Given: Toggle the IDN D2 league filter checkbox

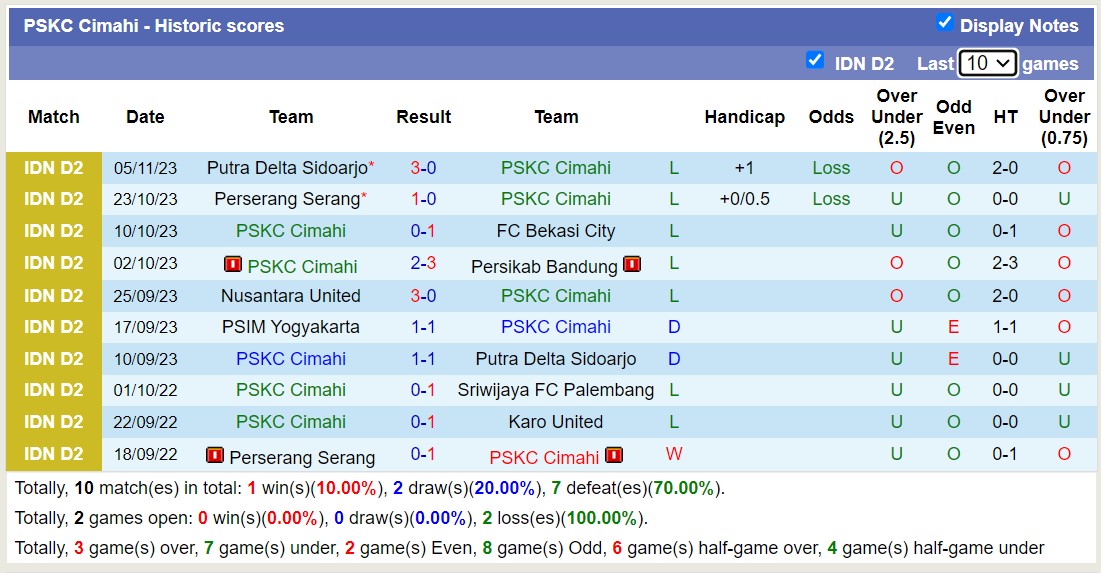Looking at the screenshot, I should pyautogui.click(x=815, y=61).
